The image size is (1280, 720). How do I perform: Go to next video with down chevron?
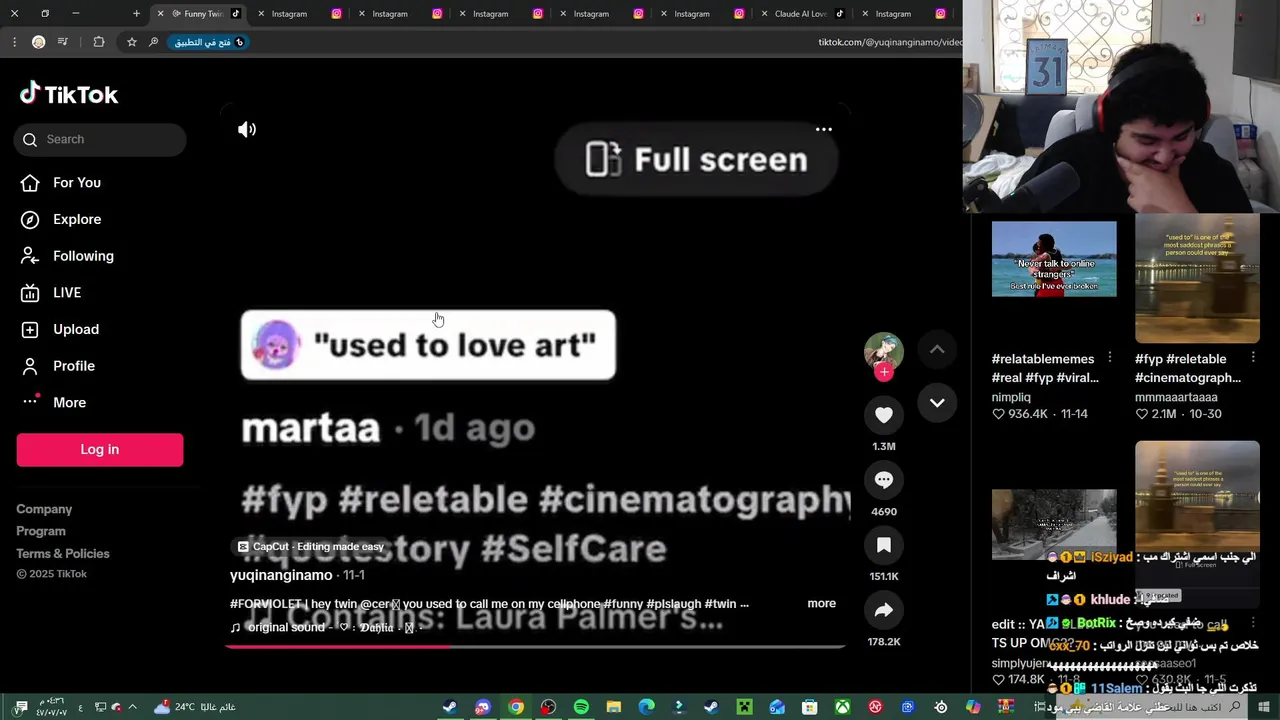(x=937, y=402)
